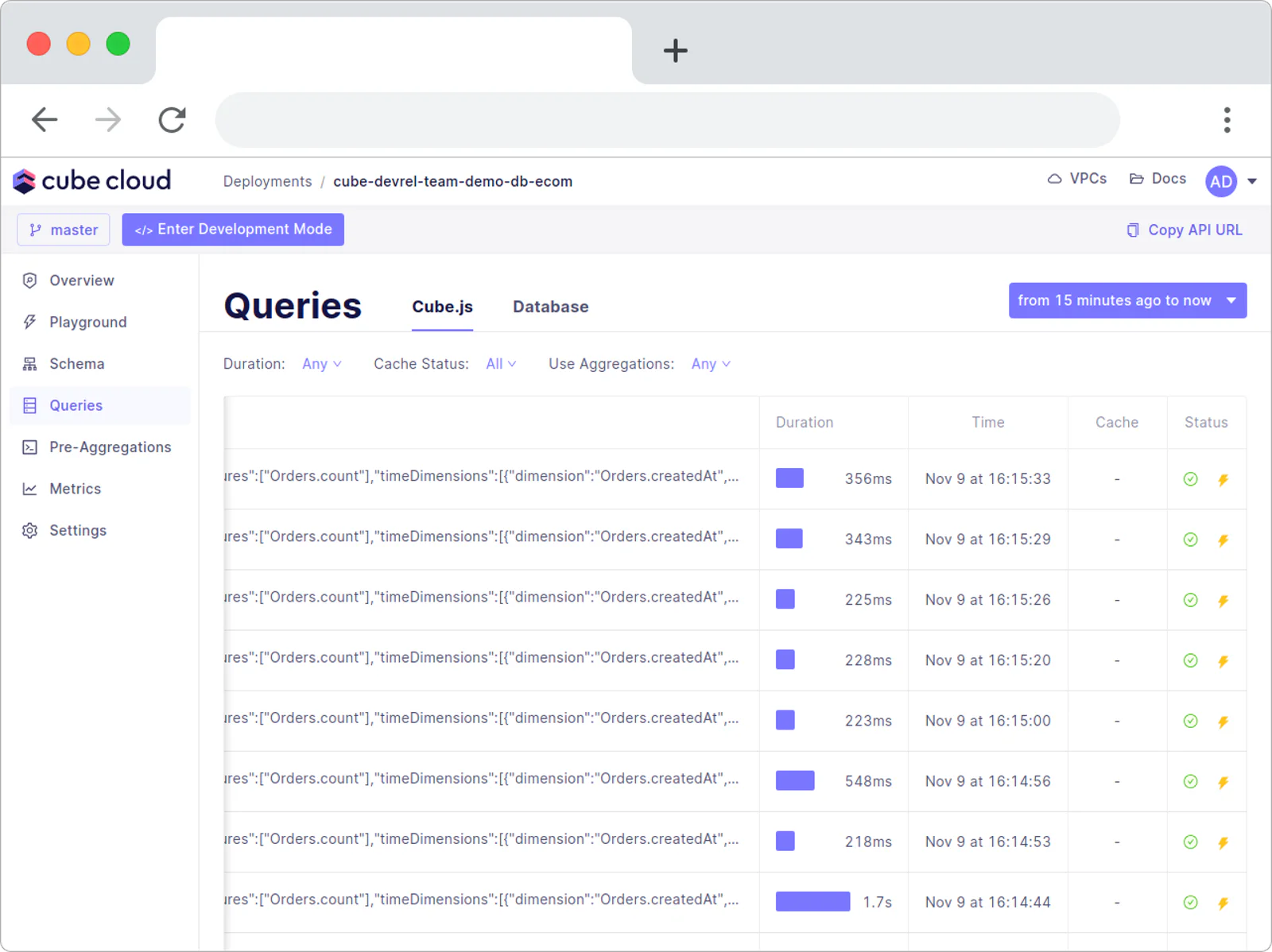Click the 548ms duration bar

795,780
